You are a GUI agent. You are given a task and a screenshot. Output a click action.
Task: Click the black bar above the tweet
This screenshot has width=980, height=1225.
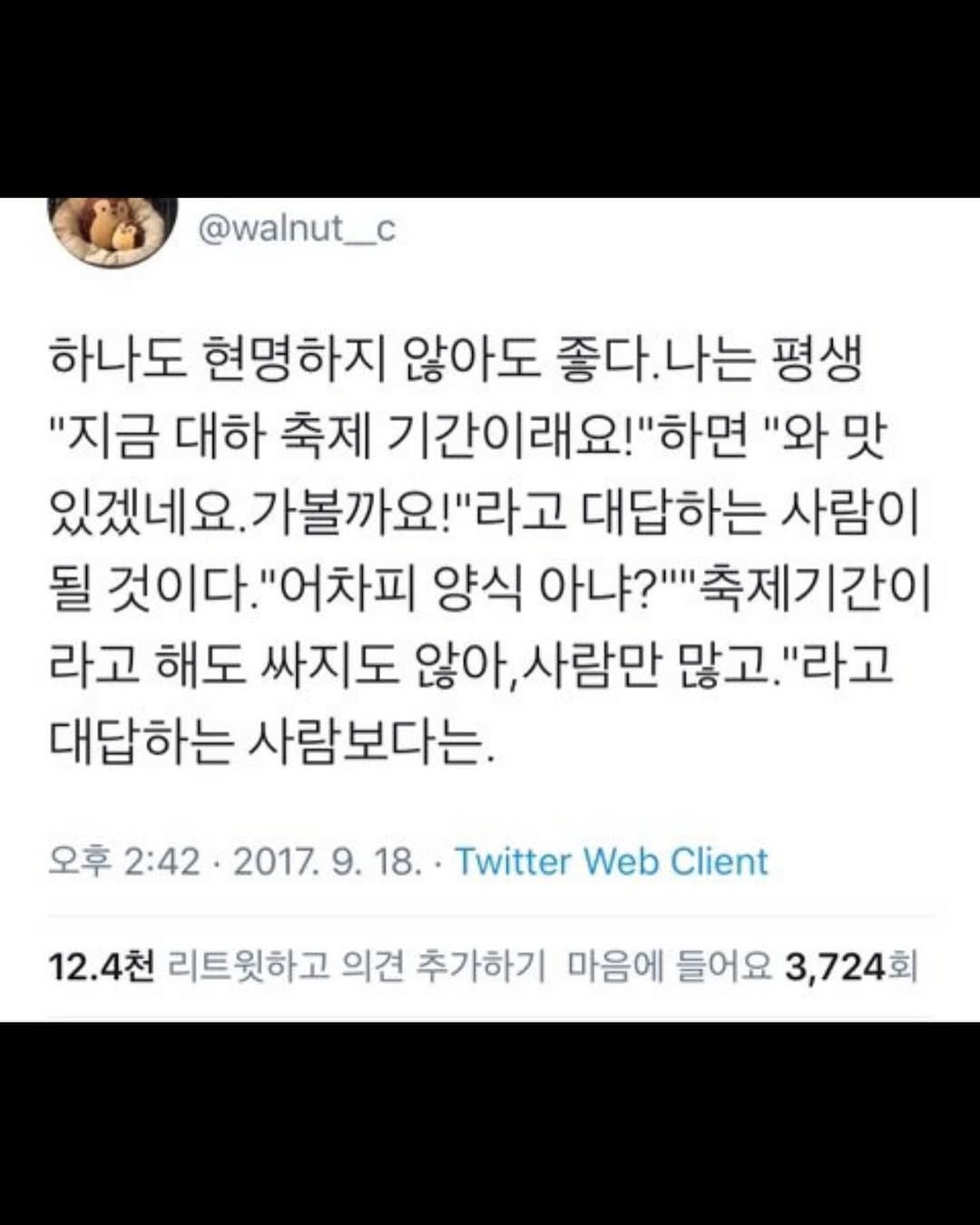pos(490,98)
